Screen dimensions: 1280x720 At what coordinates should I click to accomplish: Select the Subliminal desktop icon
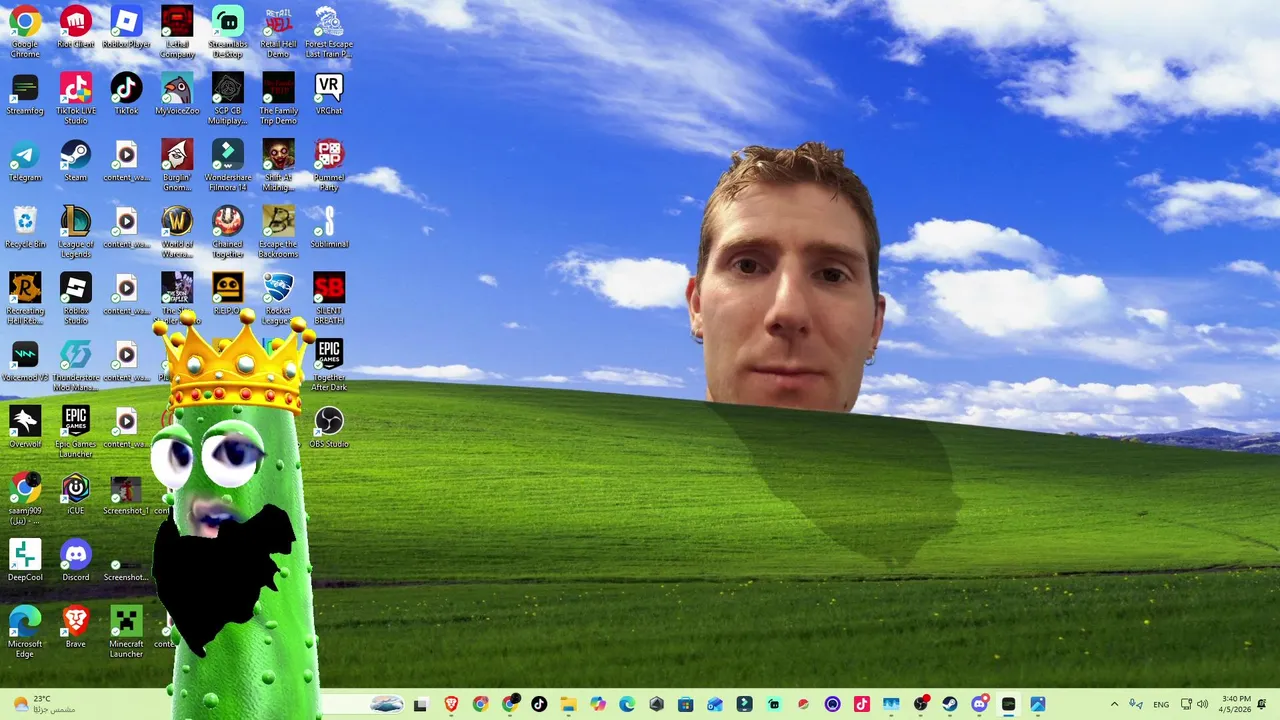pyautogui.click(x=329, y=228)
